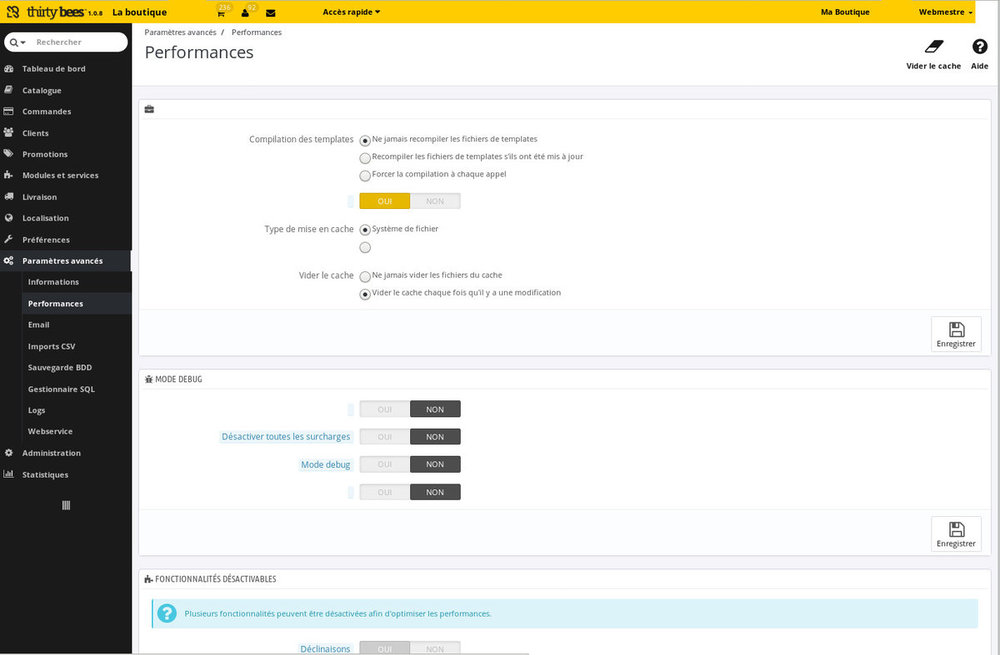Go to Gestionnaire SQL submenu item
Image resolution: width=1000 pixels, height=655 pixels.
(x=61, y=389)
